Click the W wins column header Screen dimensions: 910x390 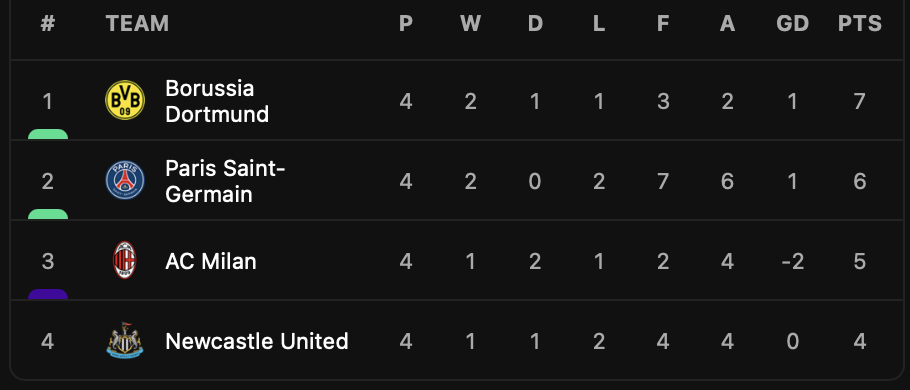471,24
